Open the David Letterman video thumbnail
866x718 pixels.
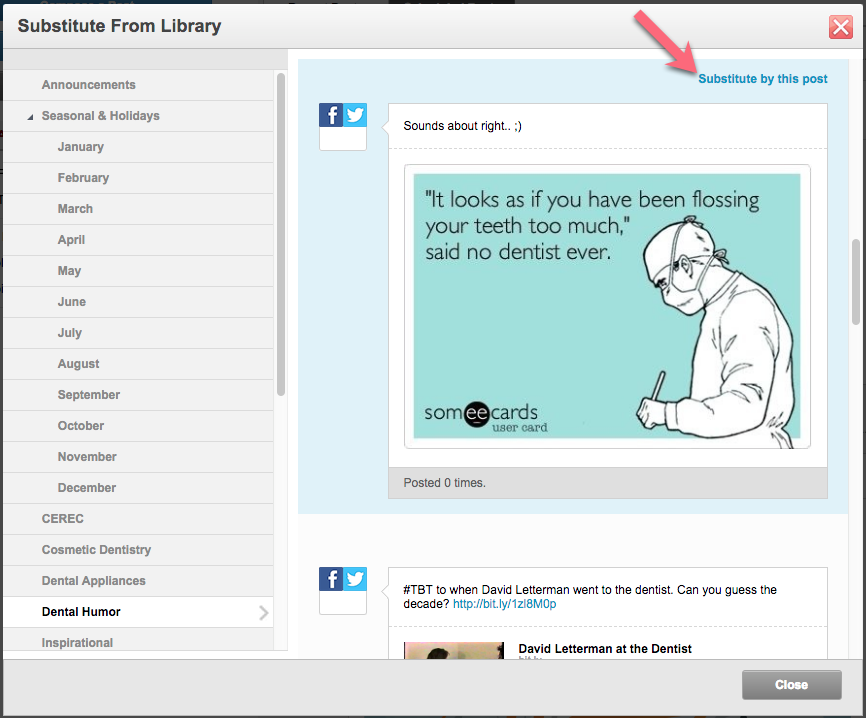coord(453,650)
